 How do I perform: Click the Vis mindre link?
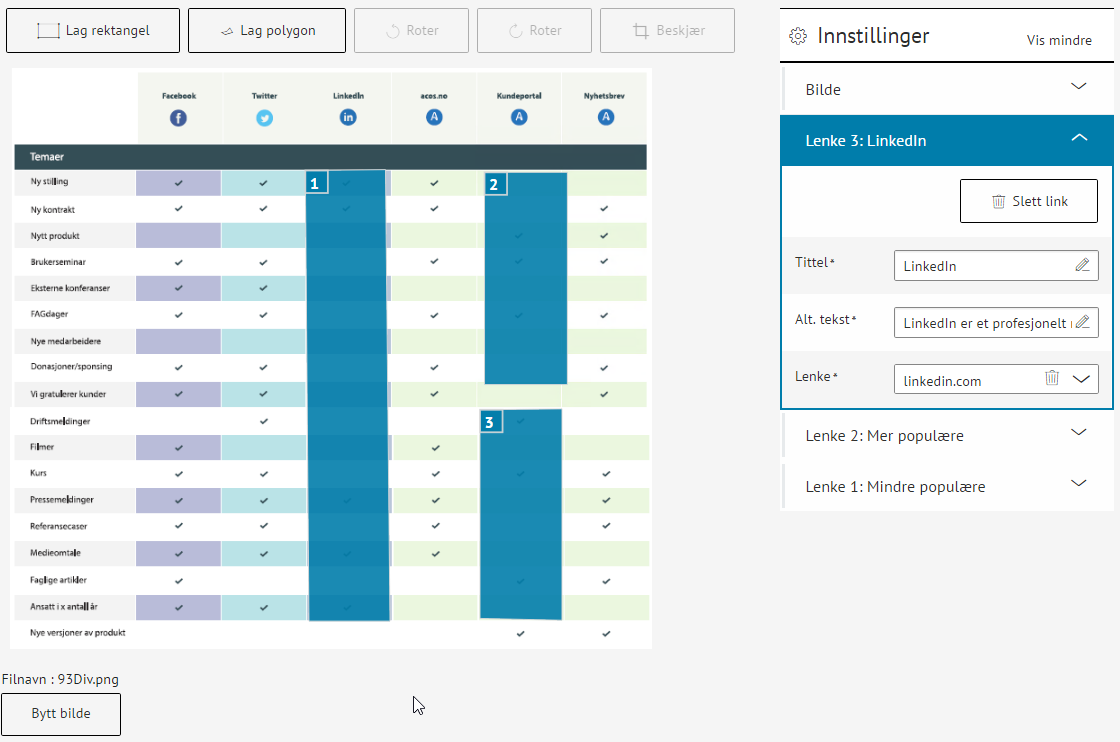[1059, 41]
